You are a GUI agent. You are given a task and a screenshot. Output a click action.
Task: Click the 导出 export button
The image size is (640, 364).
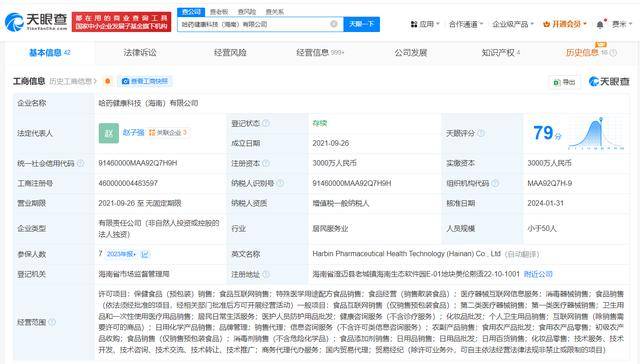(564, 82)
